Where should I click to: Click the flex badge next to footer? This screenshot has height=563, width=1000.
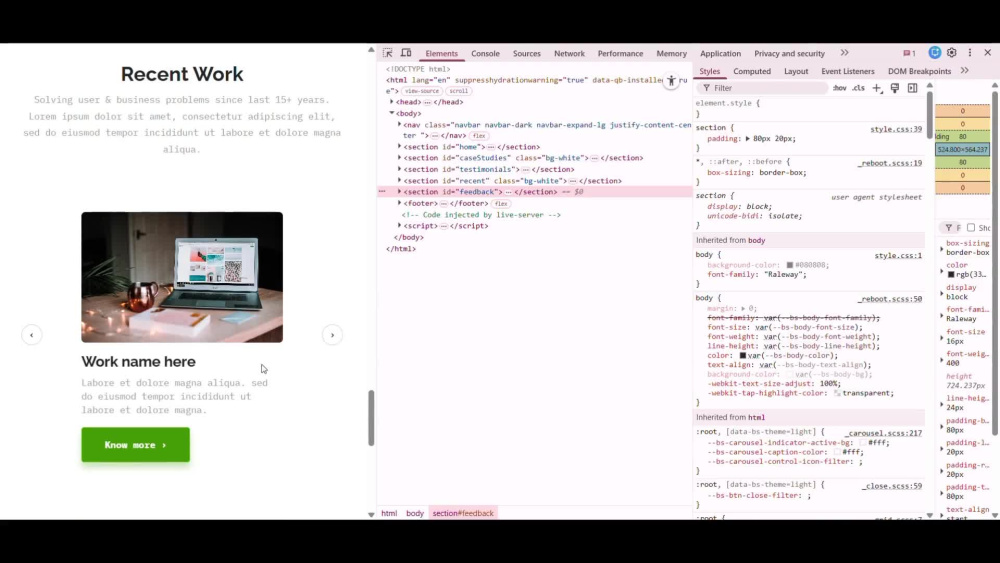(501, 204)
